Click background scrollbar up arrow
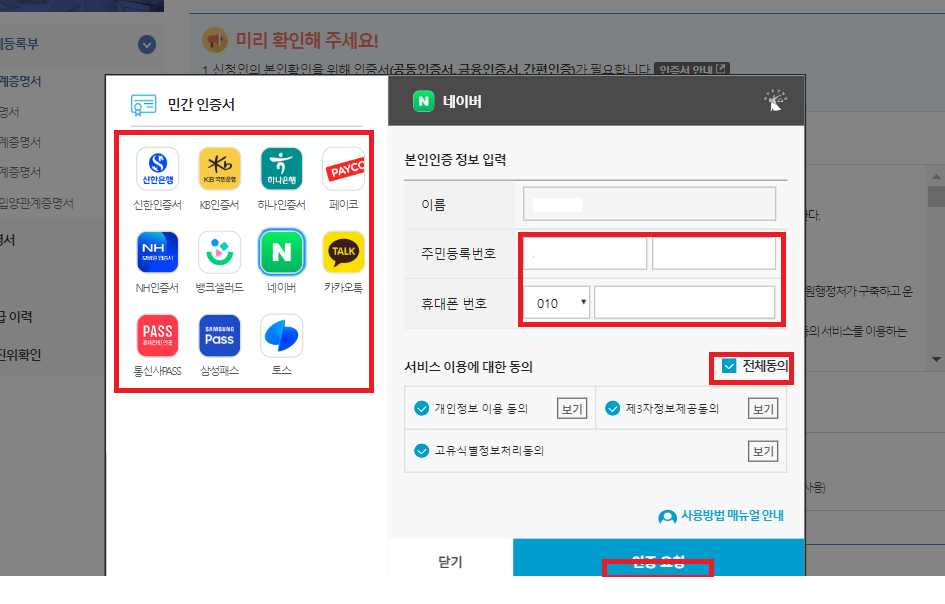This screenshot has height=604, width=945. click(x=936, y=177)
